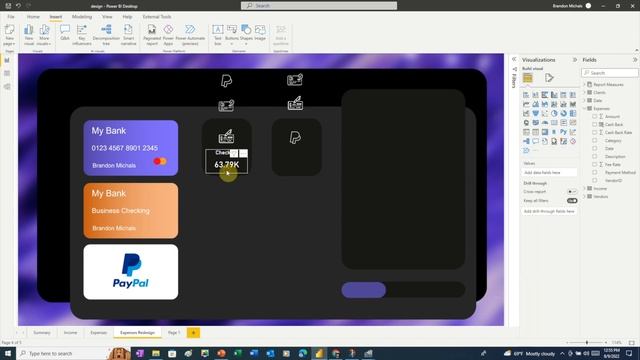
Task: Open more options on the 63.79K card
Action: pos(243,153)
